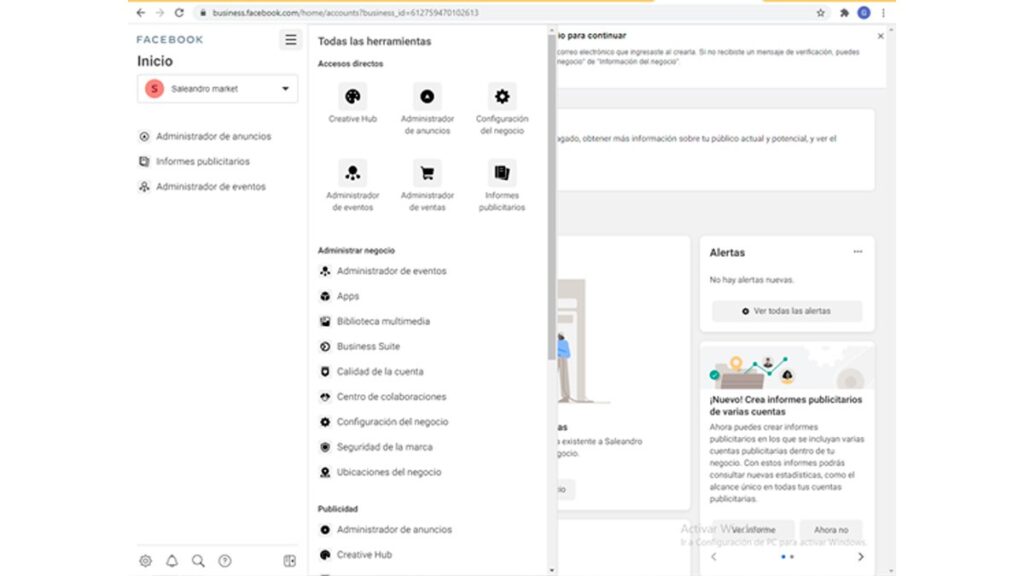Open Chrome three-dot menu

click(x=883, y=12)
